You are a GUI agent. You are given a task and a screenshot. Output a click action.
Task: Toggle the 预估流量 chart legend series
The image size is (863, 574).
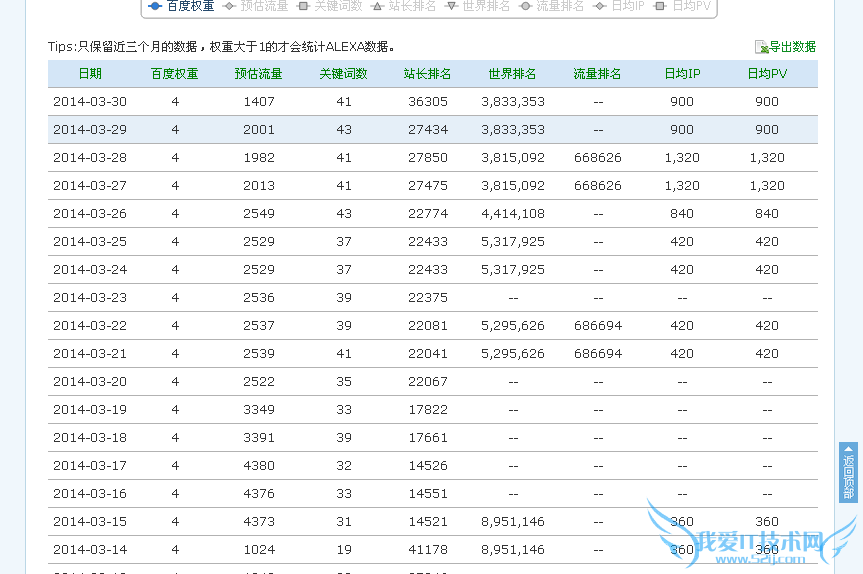255,6
